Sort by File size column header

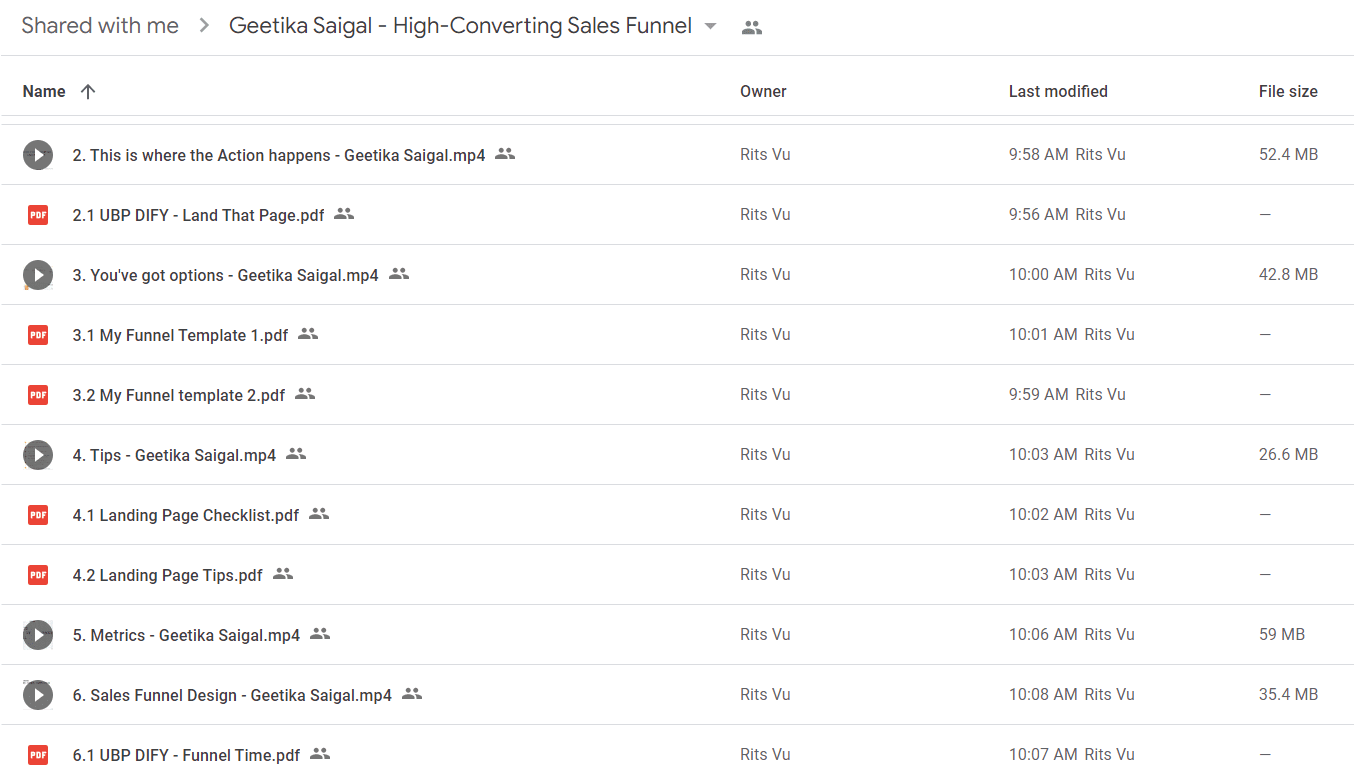click(1288, 91)
